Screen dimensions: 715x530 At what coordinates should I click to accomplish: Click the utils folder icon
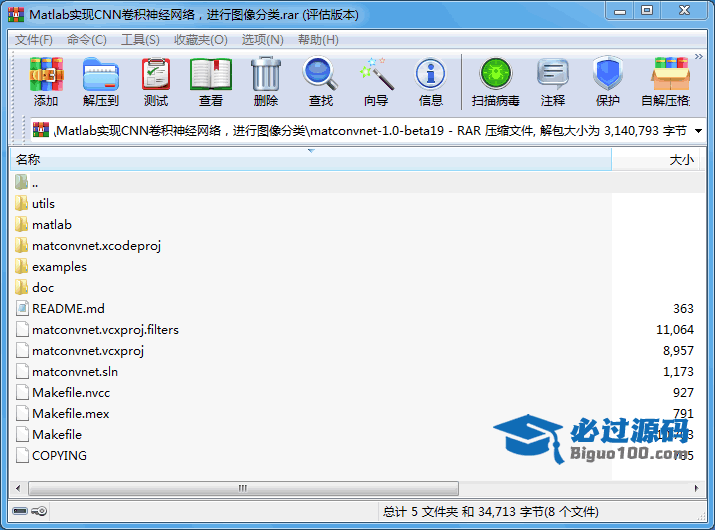21,203
